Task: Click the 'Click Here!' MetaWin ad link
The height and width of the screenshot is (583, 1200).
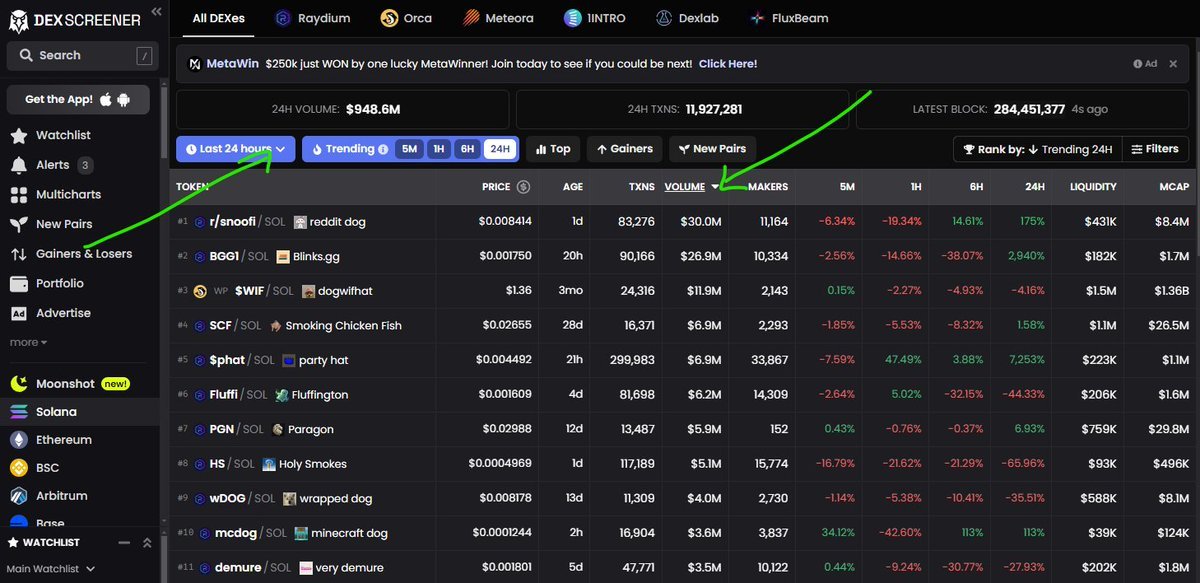Action: (727, 64)
